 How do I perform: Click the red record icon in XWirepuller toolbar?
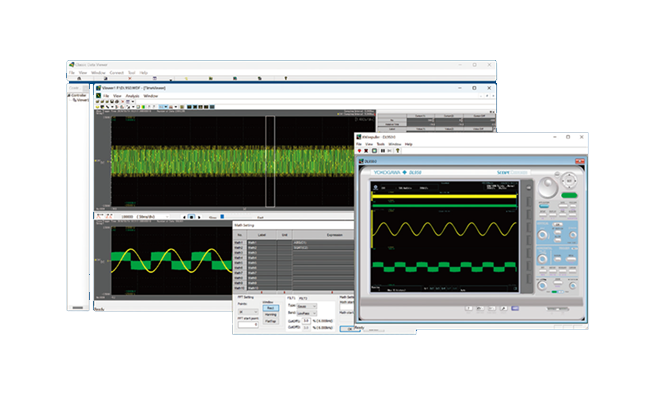pos(359,151)
